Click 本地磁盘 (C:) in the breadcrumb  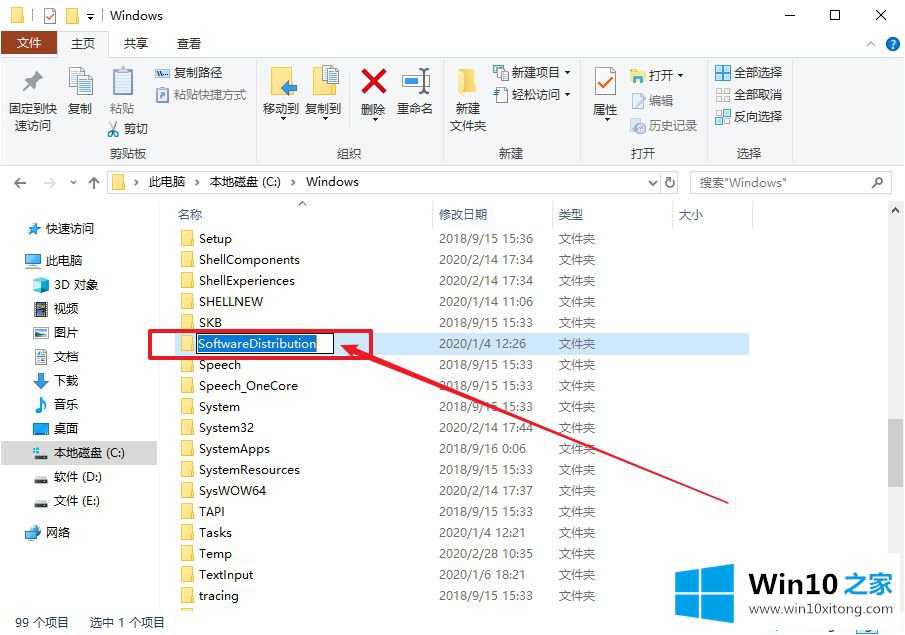245,182
